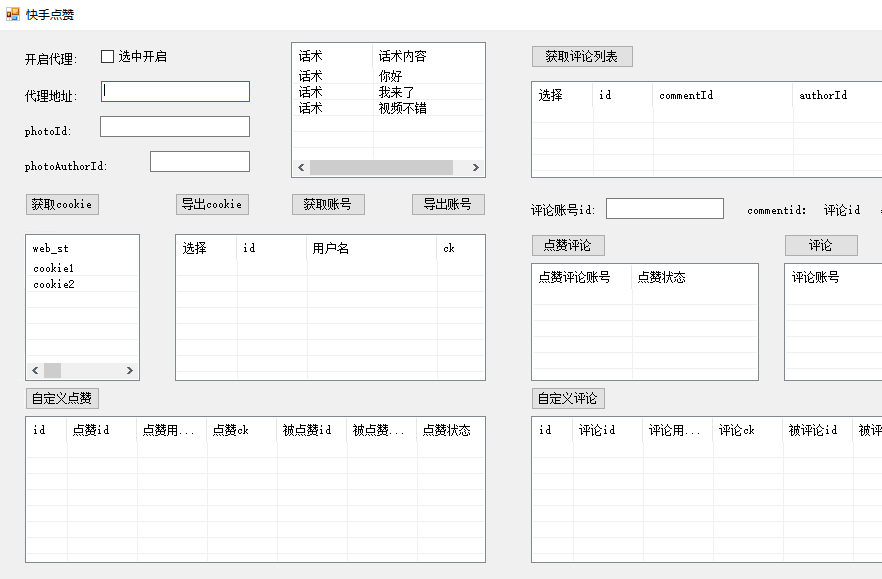This screenshot has height=579, width=882.
Task: Select the 你好 话术 row
Action: coord(388,76)
